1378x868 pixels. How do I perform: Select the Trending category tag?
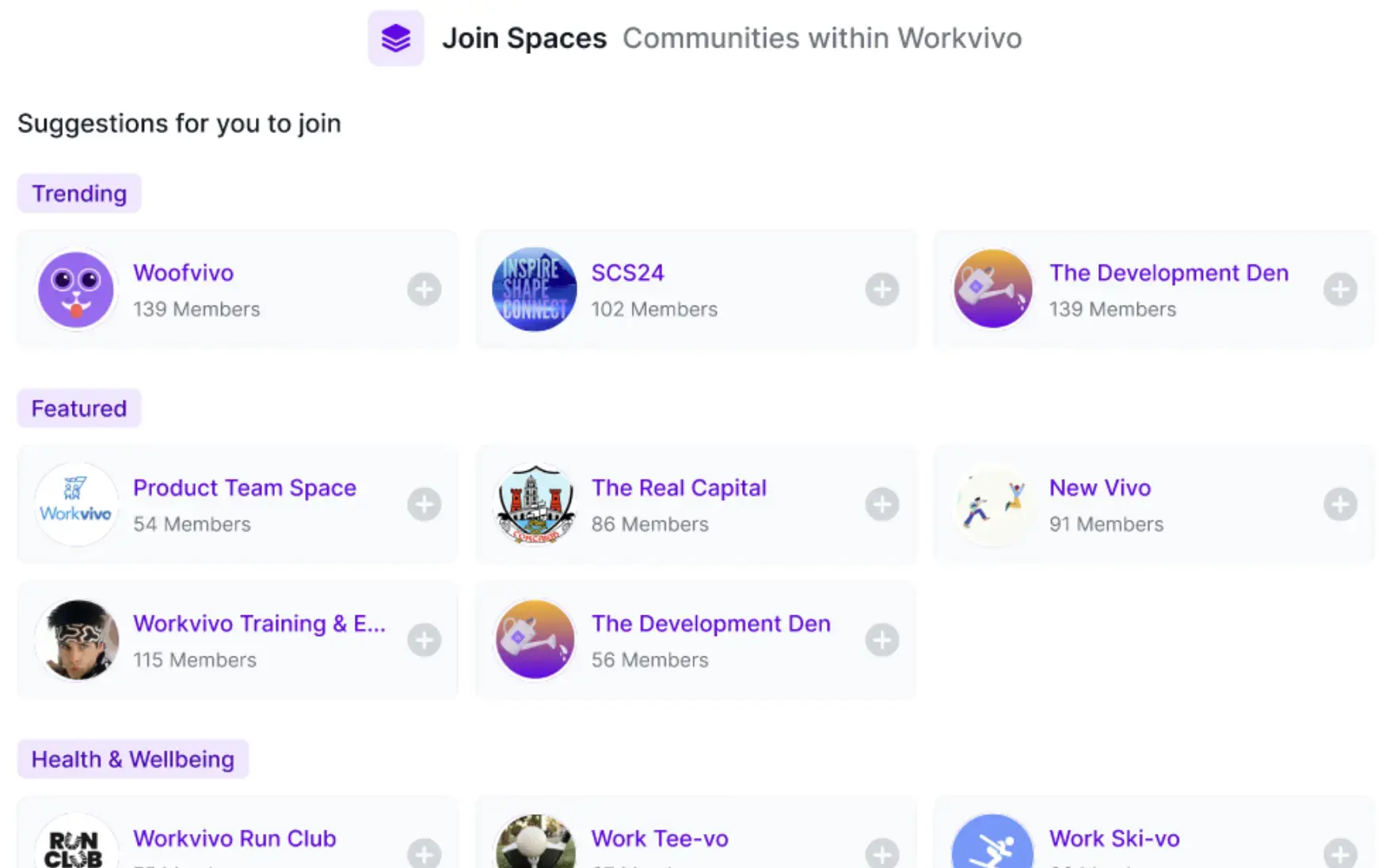click(79, 193)
